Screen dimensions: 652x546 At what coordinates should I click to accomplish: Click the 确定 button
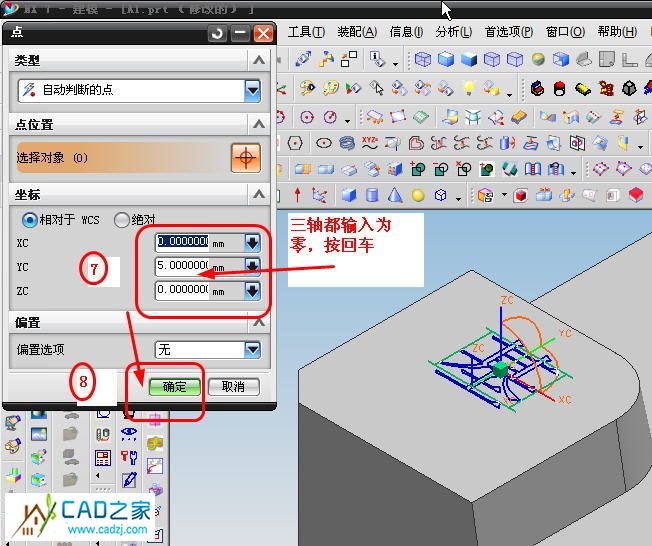[x=175, y=387]
